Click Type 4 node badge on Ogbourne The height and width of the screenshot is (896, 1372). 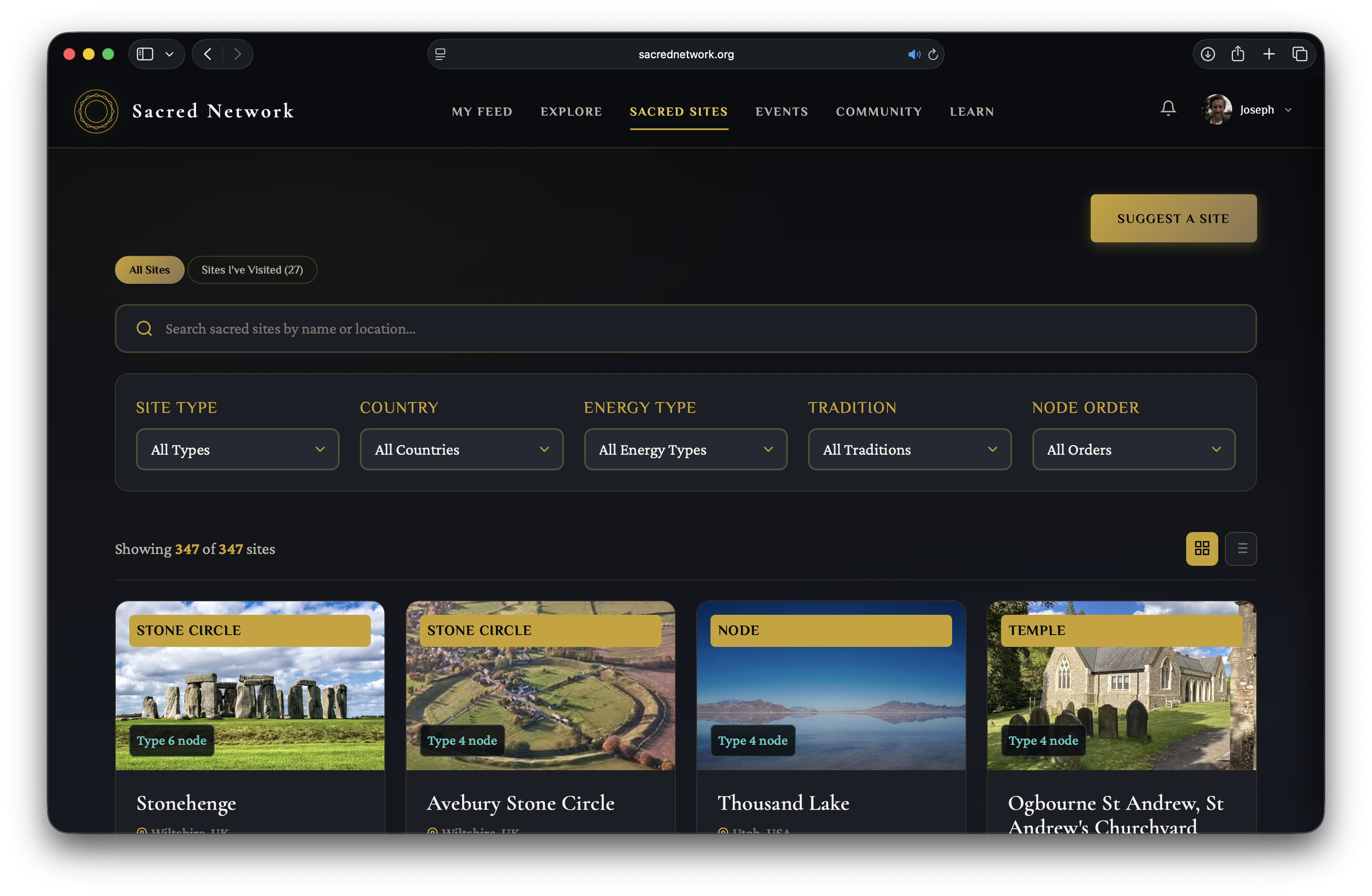[x=1043, y=741]
